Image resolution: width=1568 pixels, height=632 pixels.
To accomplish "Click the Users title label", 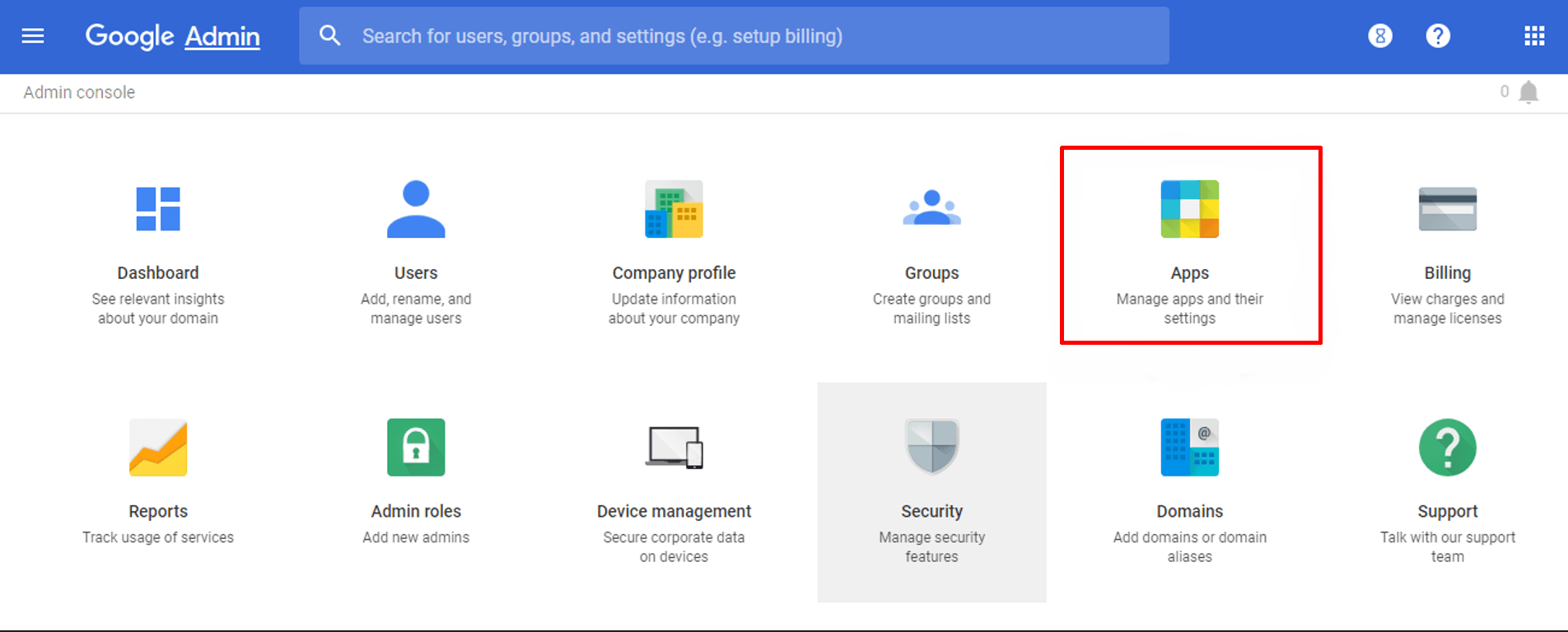I will [416, 272].
